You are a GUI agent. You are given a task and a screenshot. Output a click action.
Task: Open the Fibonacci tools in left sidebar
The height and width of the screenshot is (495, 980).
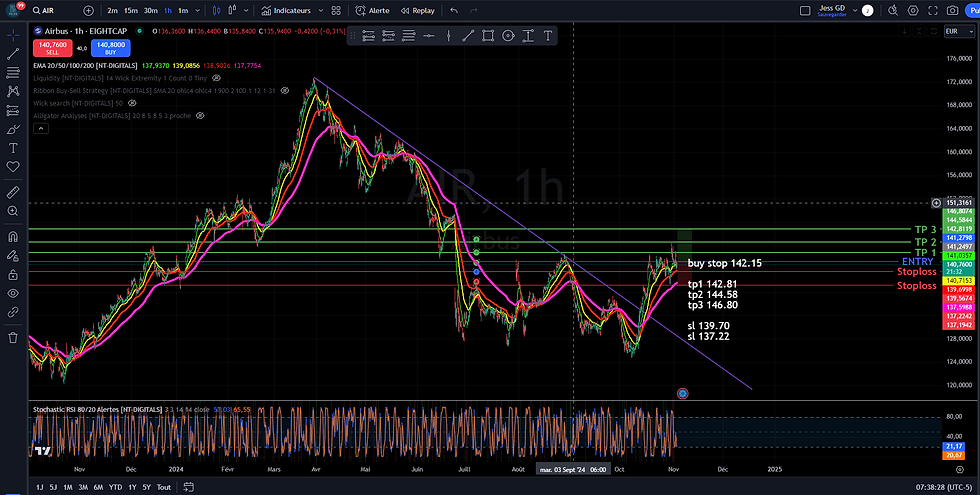[x=12, y=73]
